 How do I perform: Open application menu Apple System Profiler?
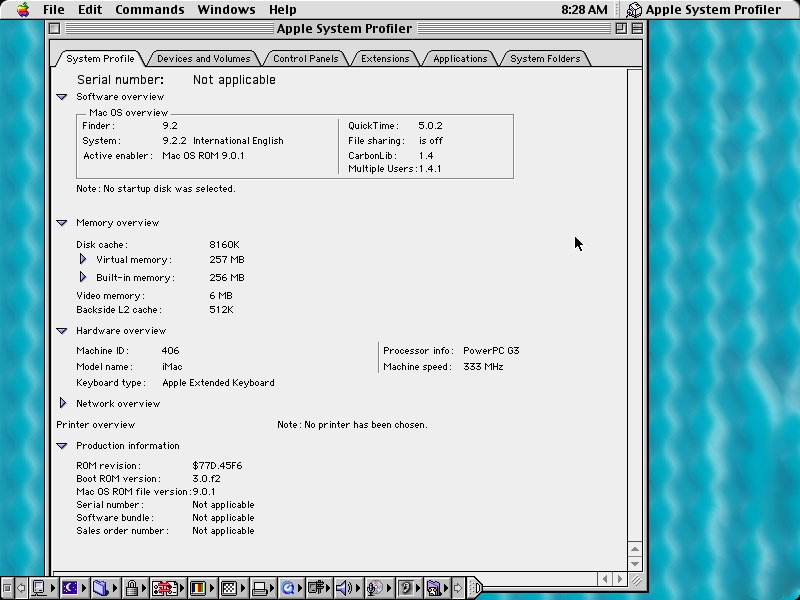(704, 9)
